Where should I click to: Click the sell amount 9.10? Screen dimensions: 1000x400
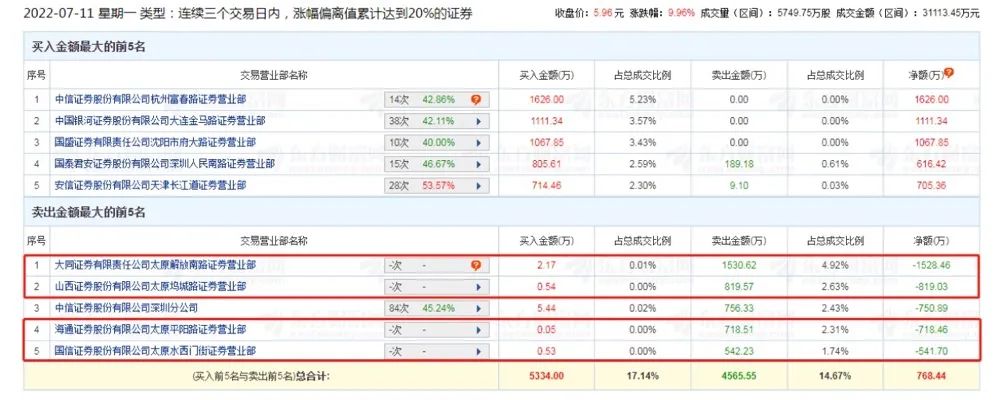739,186
